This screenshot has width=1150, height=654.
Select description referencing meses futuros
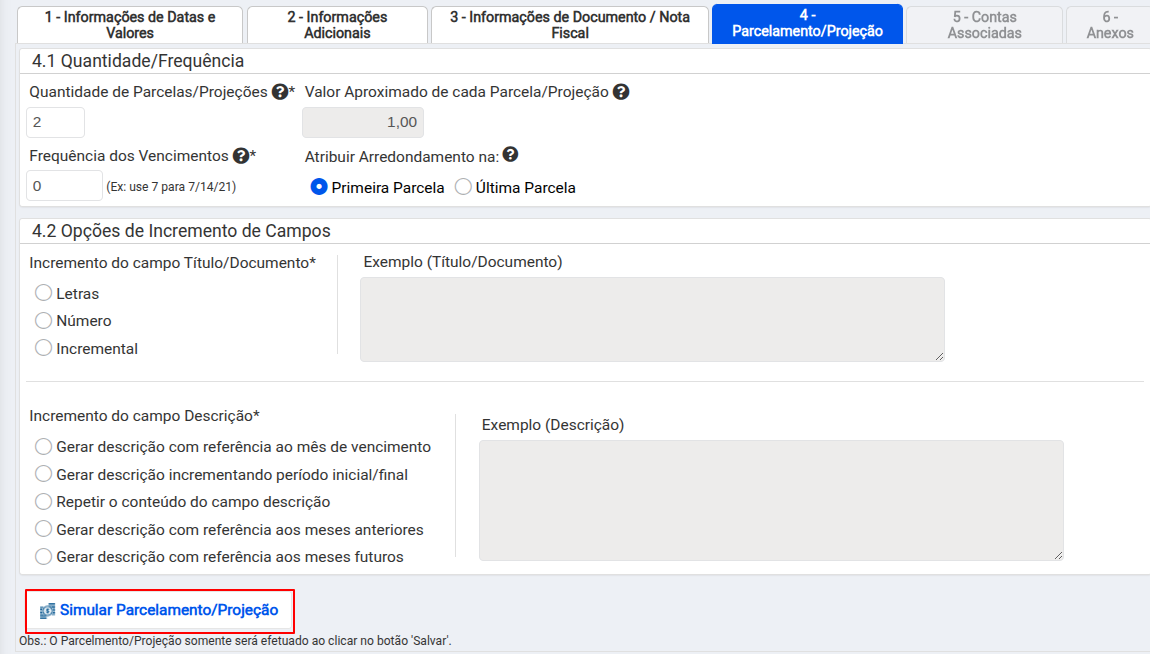coord(43,556)
